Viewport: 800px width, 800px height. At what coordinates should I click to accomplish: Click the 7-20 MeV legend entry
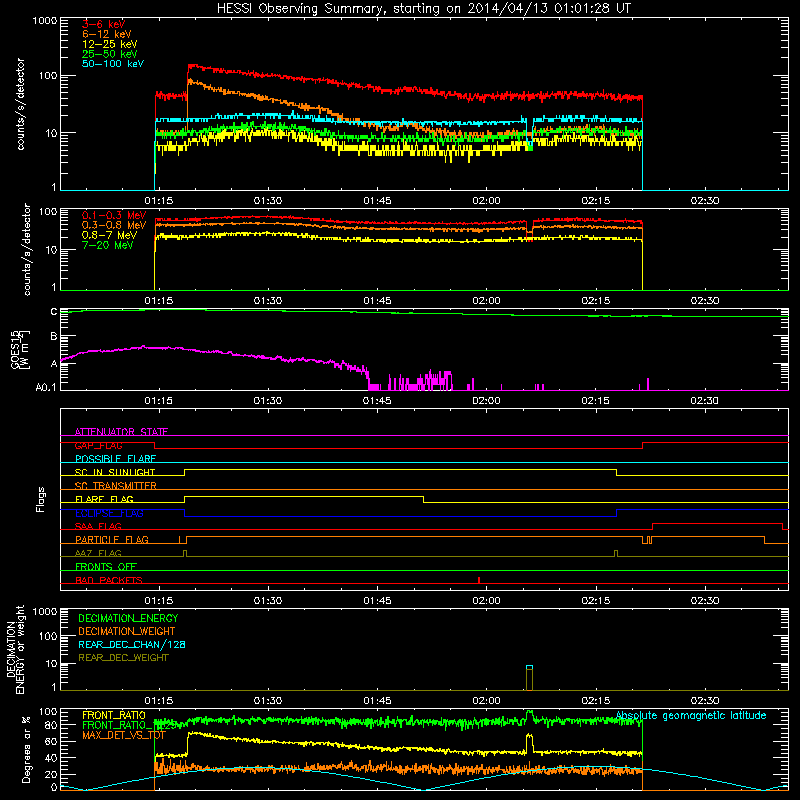[107, 245]
